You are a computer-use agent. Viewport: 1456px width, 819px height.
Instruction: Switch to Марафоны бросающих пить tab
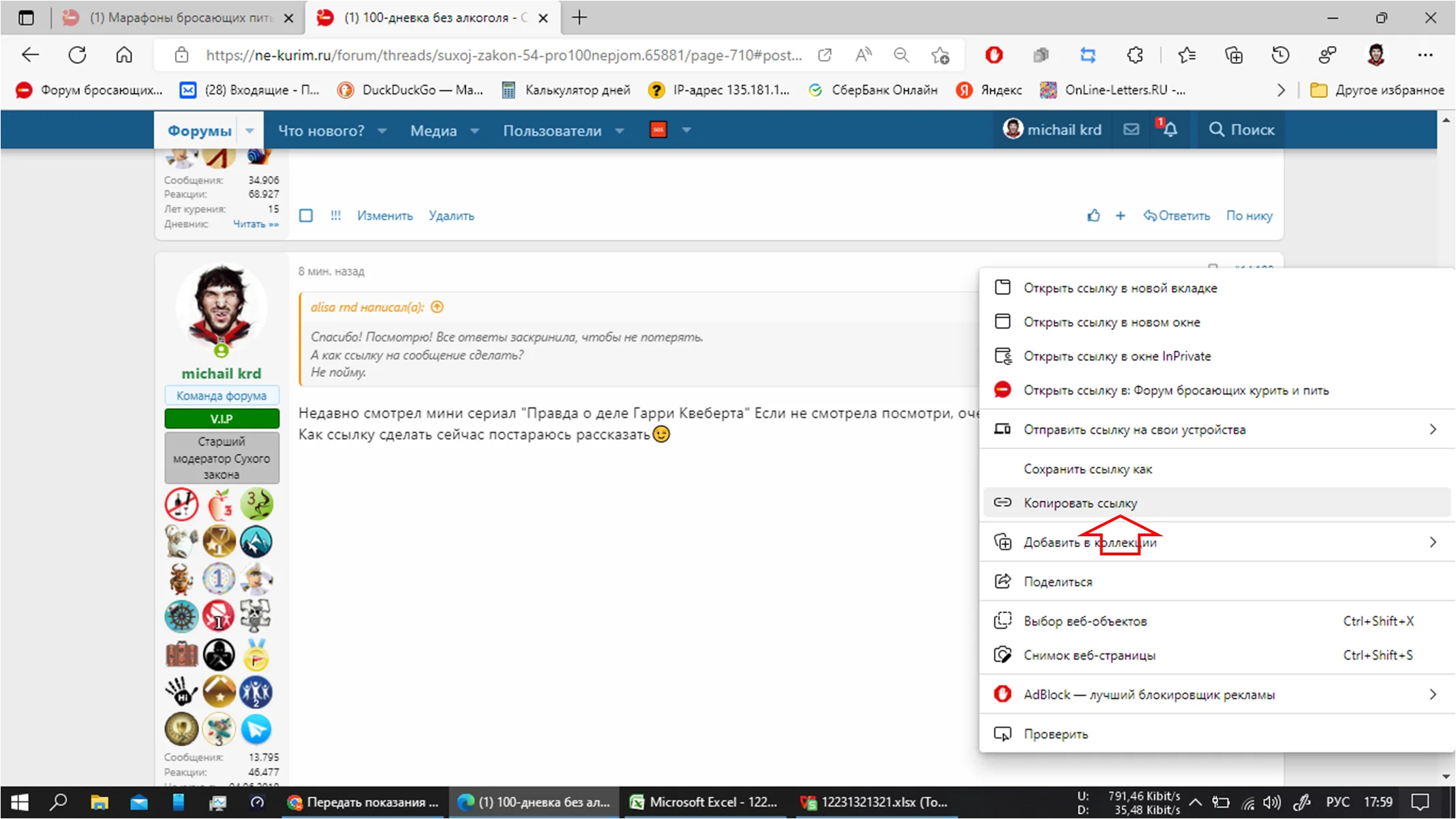(181, 18)
